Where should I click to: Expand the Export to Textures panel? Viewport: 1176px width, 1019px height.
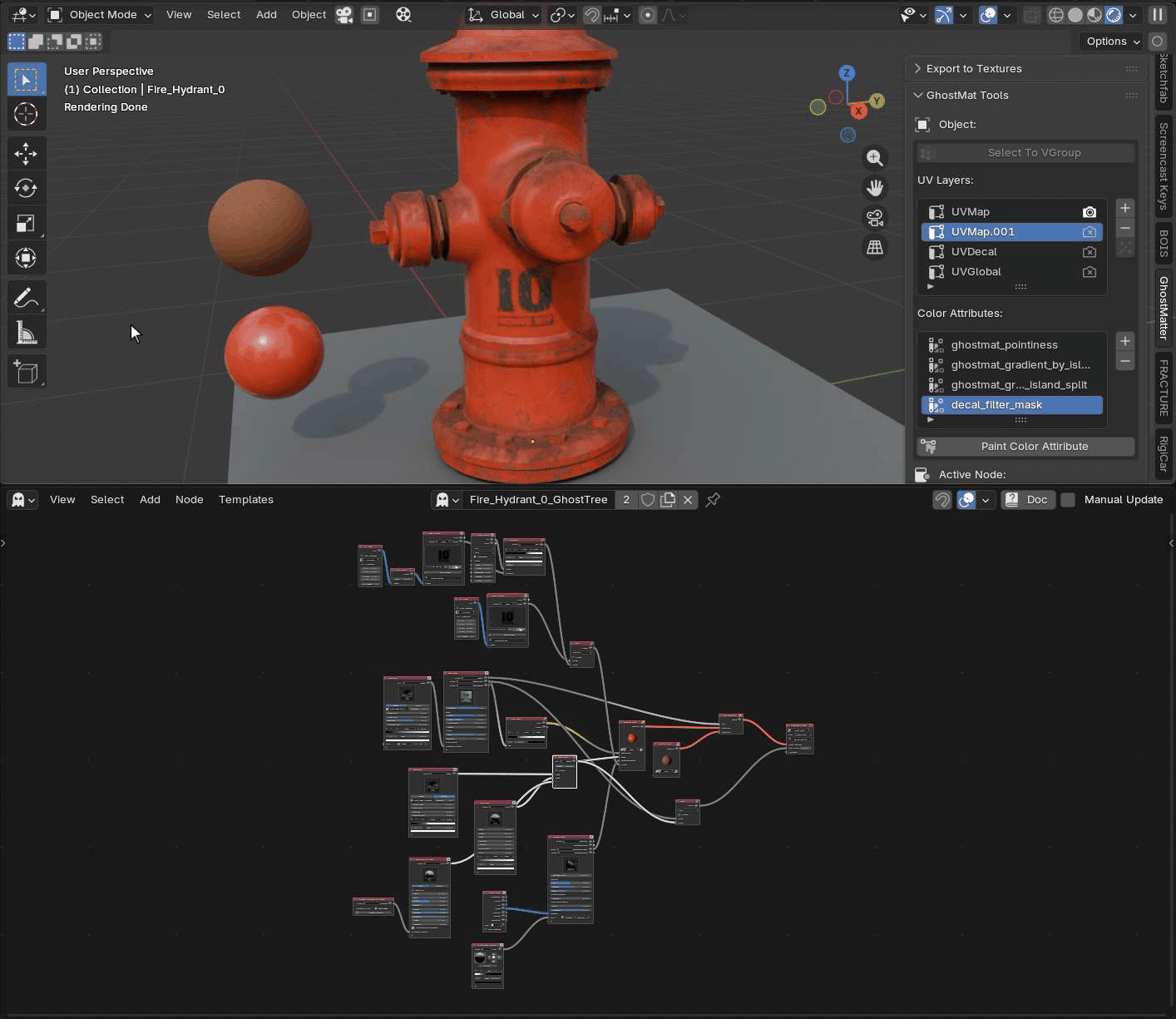tap(973, 69)
